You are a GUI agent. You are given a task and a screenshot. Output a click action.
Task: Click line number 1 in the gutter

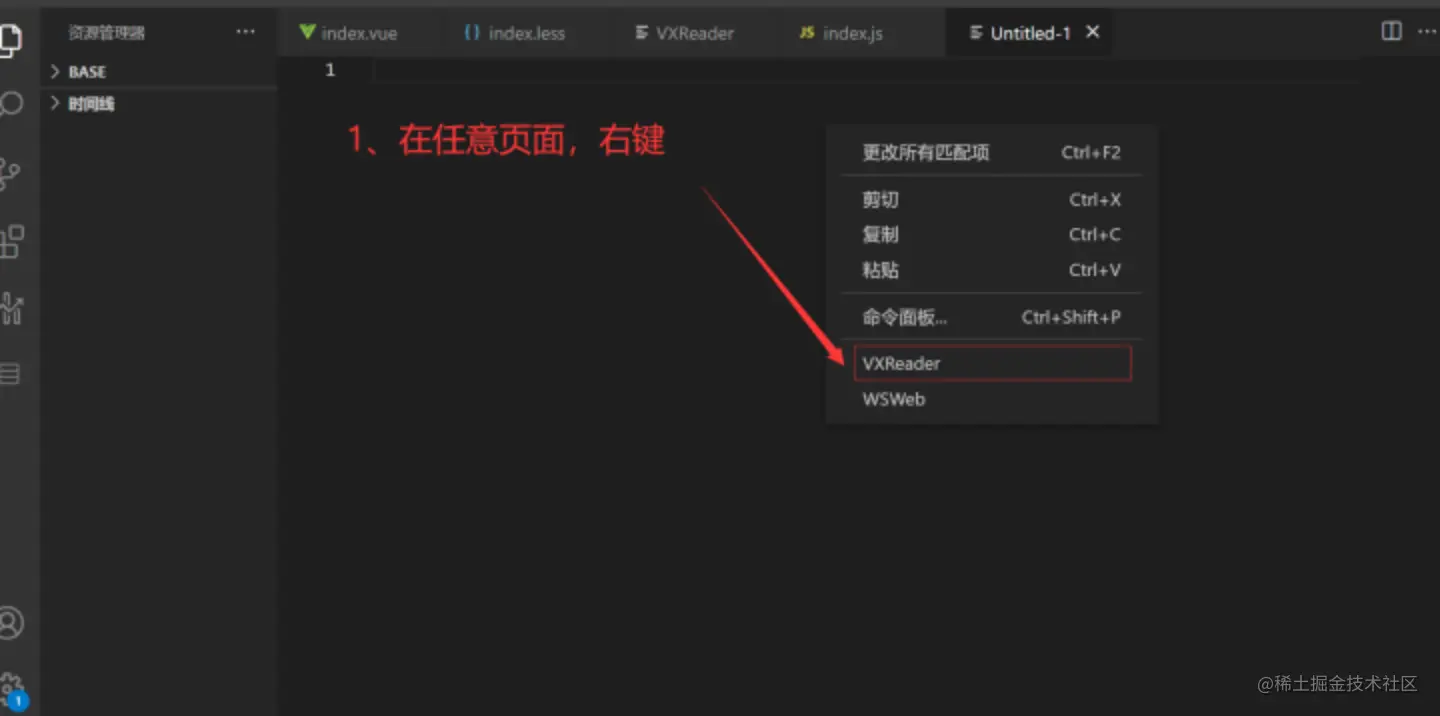(330, 70)
